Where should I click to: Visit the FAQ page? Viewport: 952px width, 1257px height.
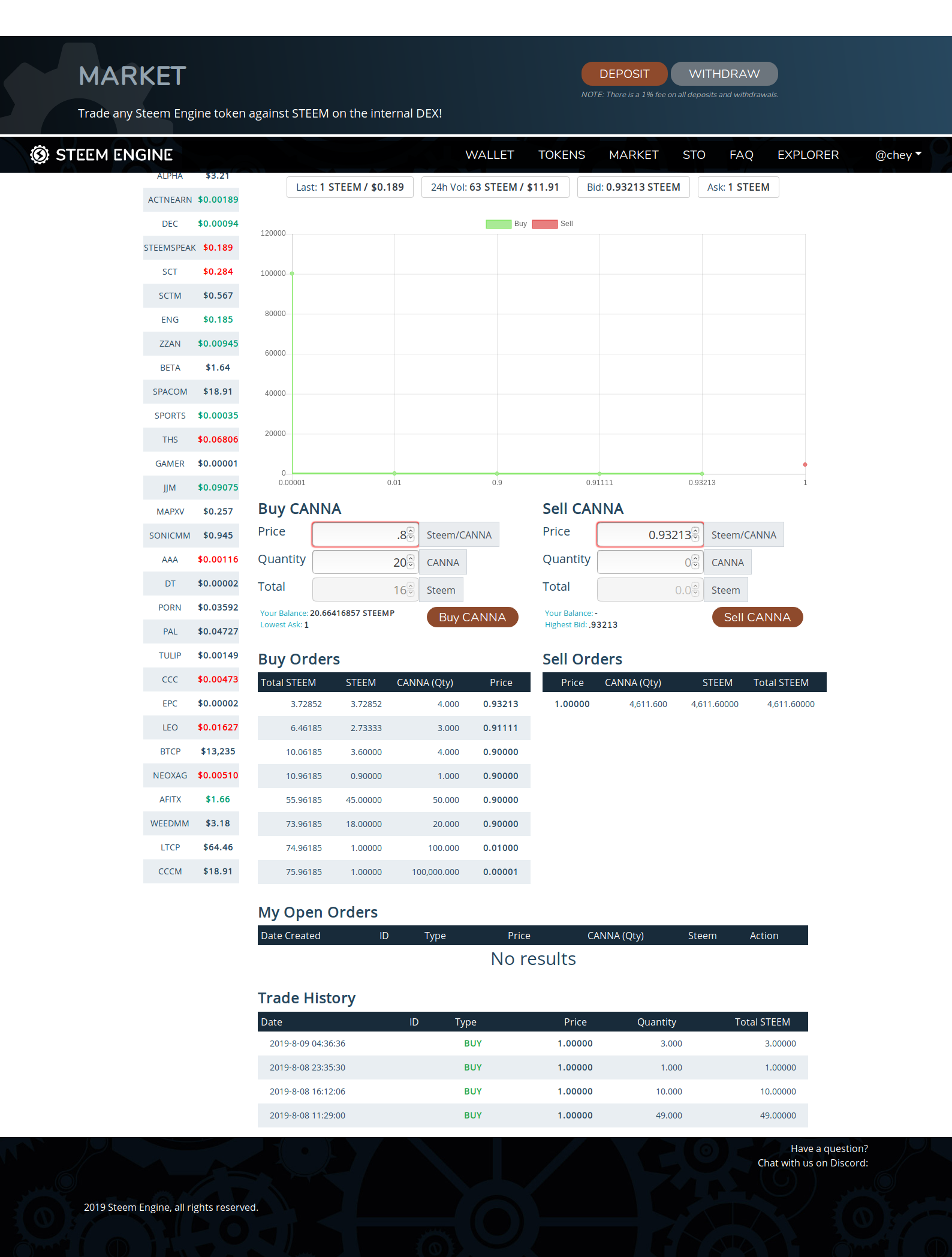coord(741,155)
